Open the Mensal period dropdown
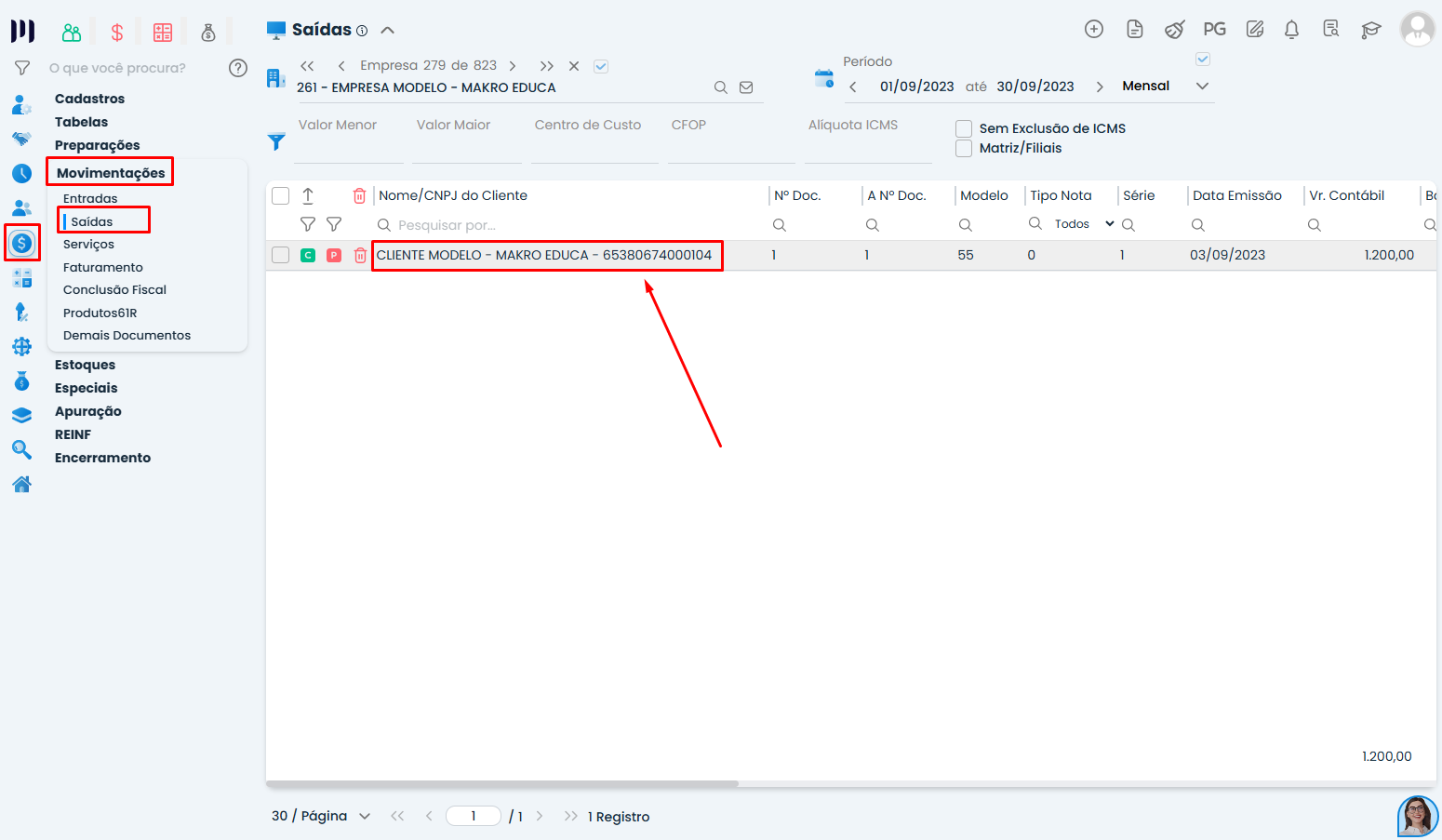 1167,86
